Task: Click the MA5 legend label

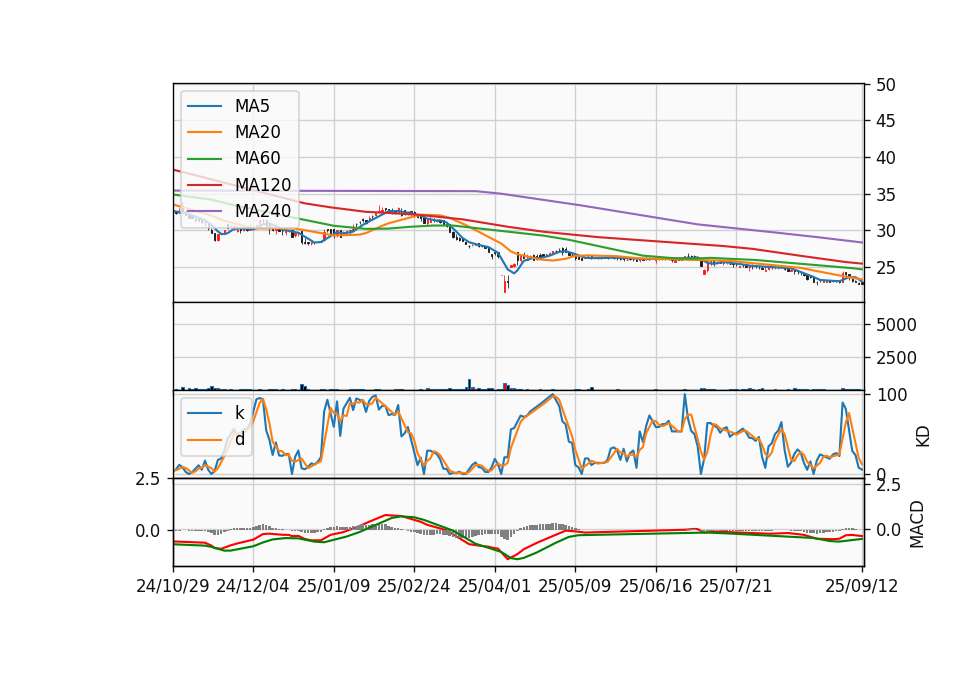Action: [x=252, y=106]
